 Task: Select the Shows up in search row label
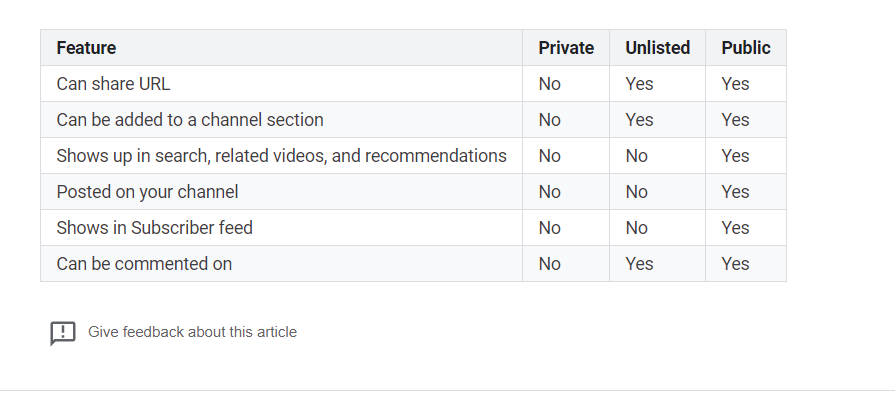tap(281, 156)
